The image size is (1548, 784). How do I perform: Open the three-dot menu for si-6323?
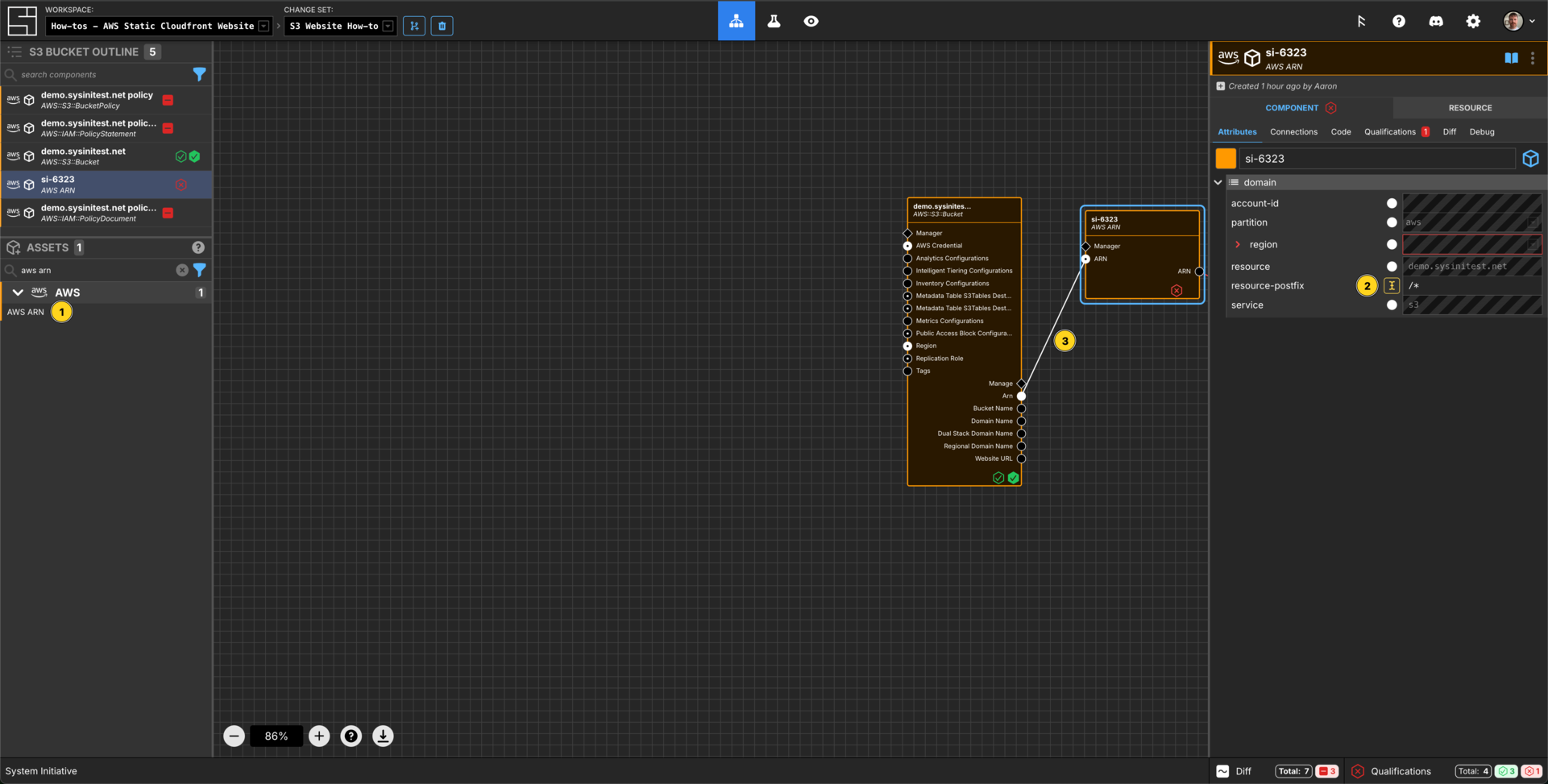click(x=1533, y=58)
